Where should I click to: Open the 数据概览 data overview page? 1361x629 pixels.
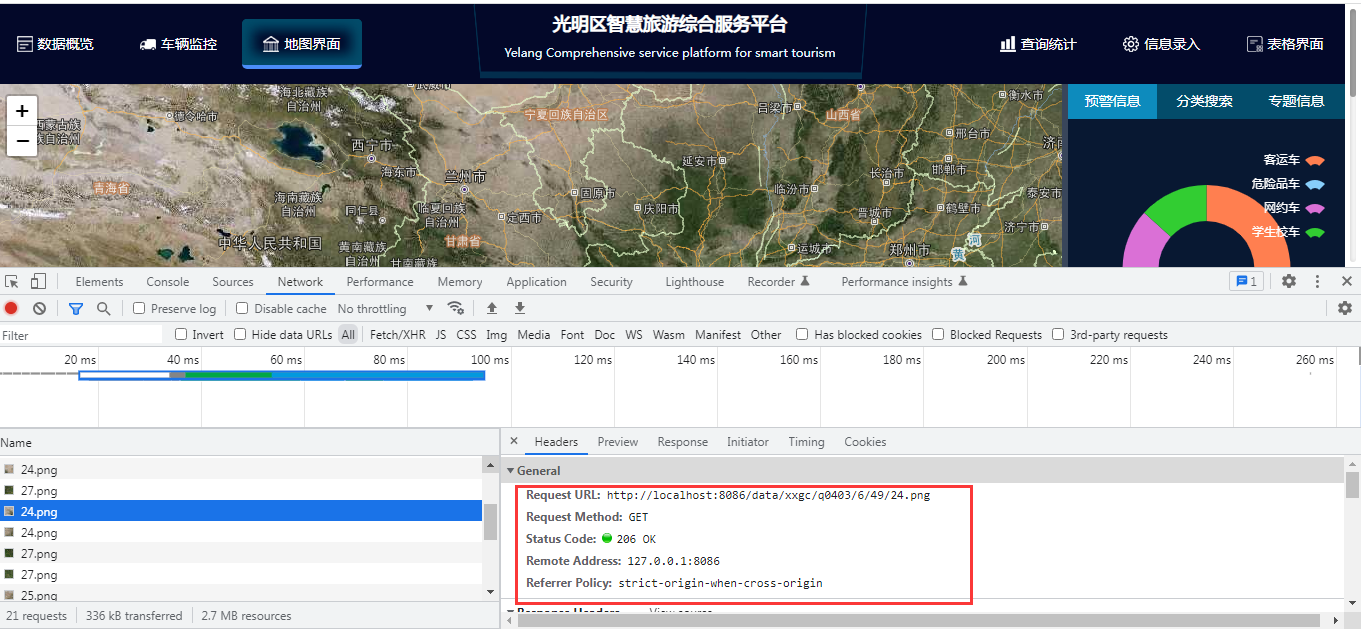(56, 44)
